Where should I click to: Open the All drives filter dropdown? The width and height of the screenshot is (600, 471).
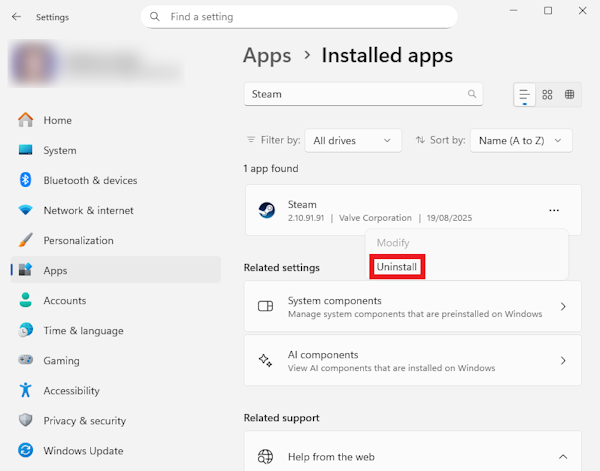[353, 140]
